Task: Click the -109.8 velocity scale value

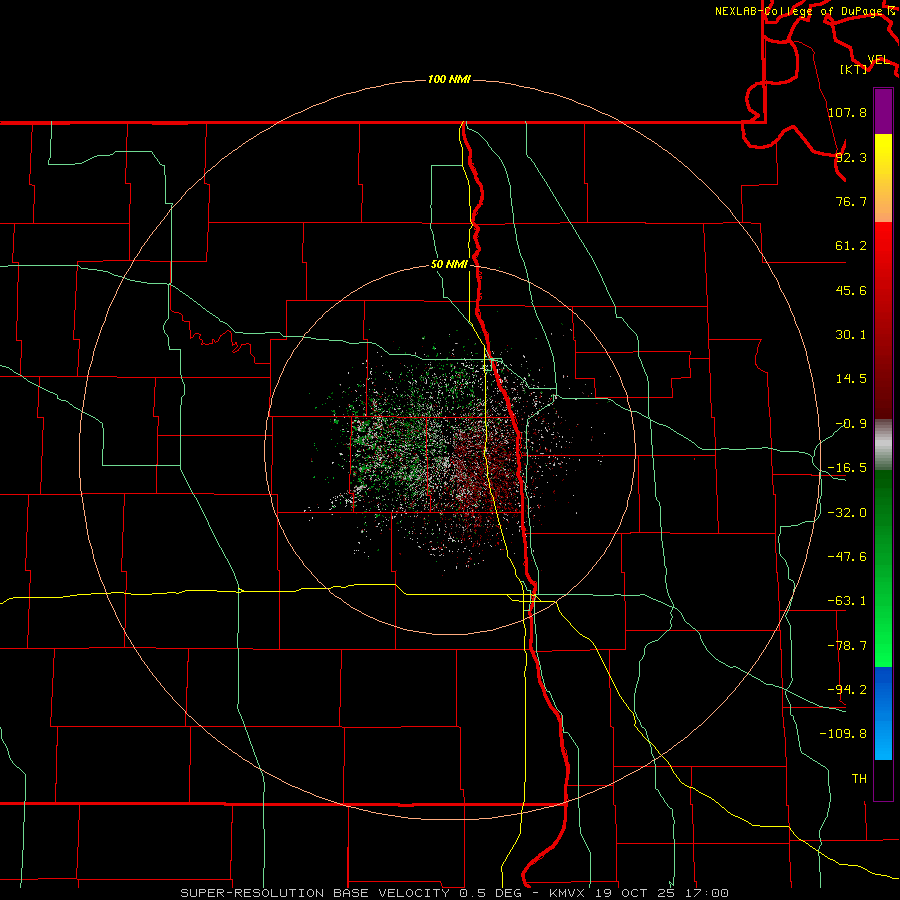Action: point(843,734)
